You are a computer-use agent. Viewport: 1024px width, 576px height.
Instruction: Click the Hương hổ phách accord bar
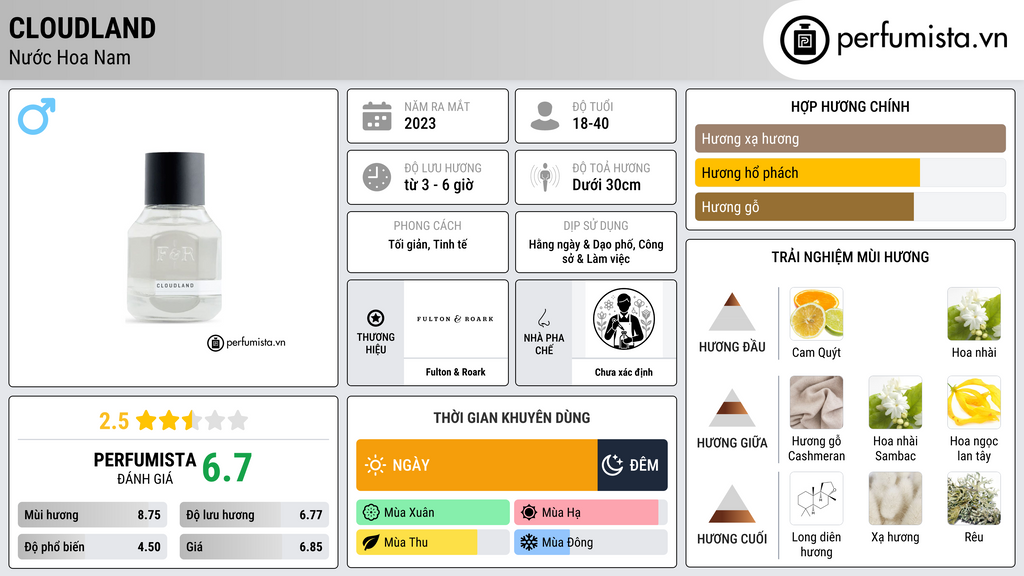pos(850,173)
